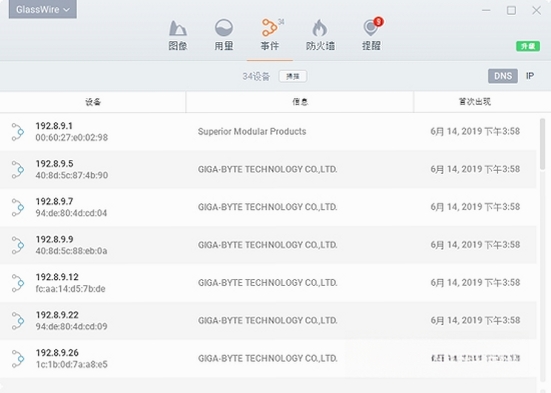Select IP address 192.8.9.12
The width and height of the screenshot is (551, 393).
(x=57, y=277)
